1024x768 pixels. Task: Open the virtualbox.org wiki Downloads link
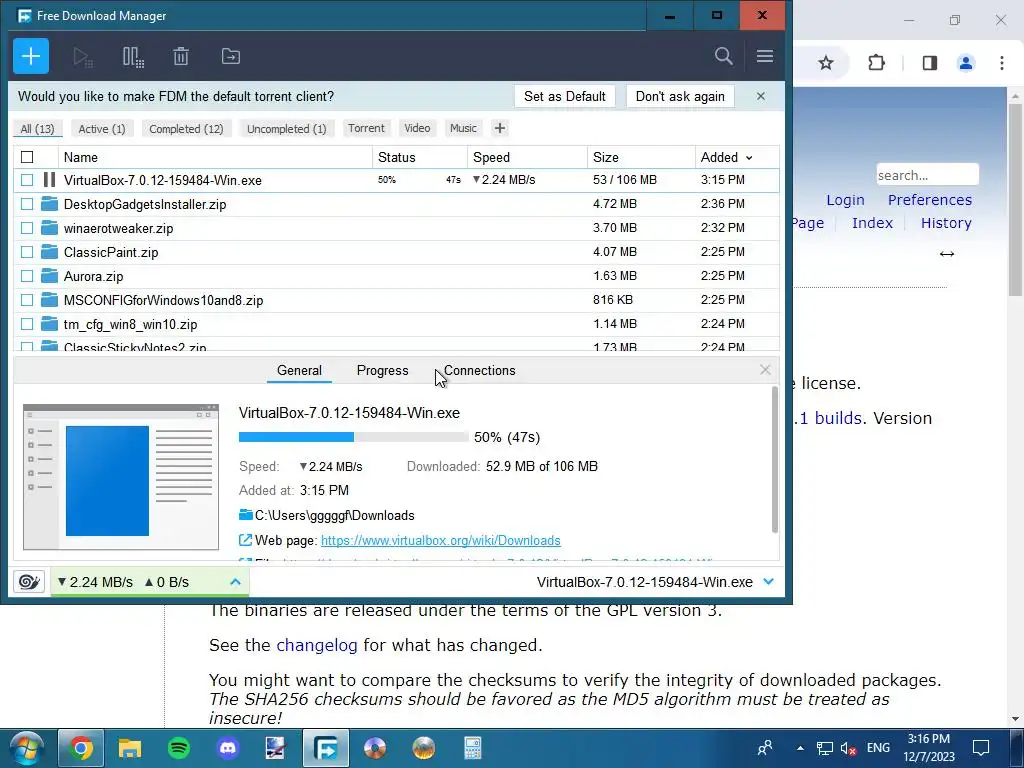(x=441, y=540)
